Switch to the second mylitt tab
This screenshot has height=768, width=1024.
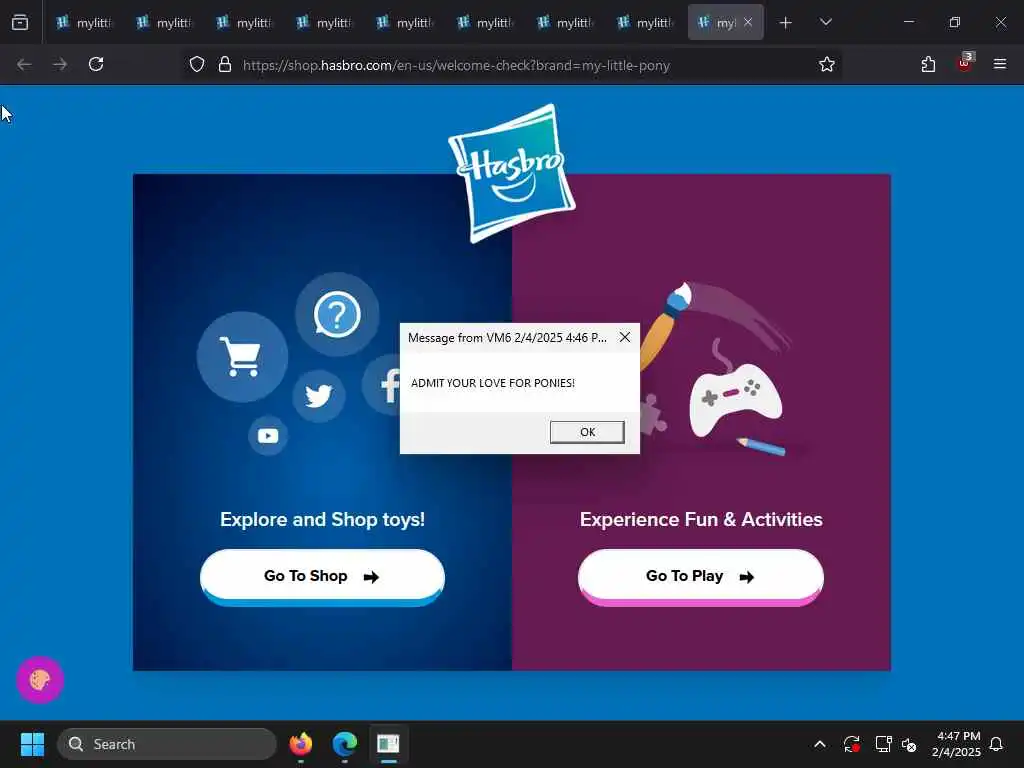click(164, 23)
